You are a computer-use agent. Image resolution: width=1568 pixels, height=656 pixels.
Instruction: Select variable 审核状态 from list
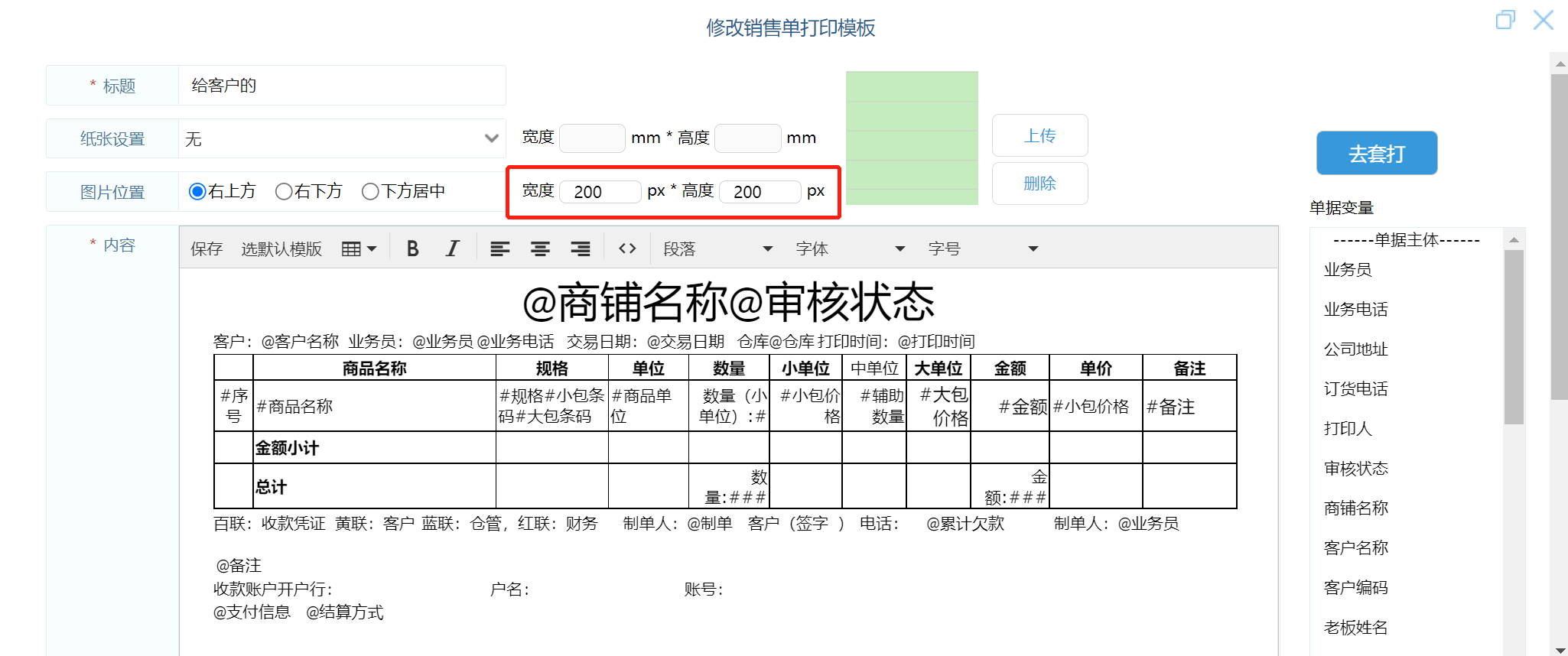pos(1355,468)
